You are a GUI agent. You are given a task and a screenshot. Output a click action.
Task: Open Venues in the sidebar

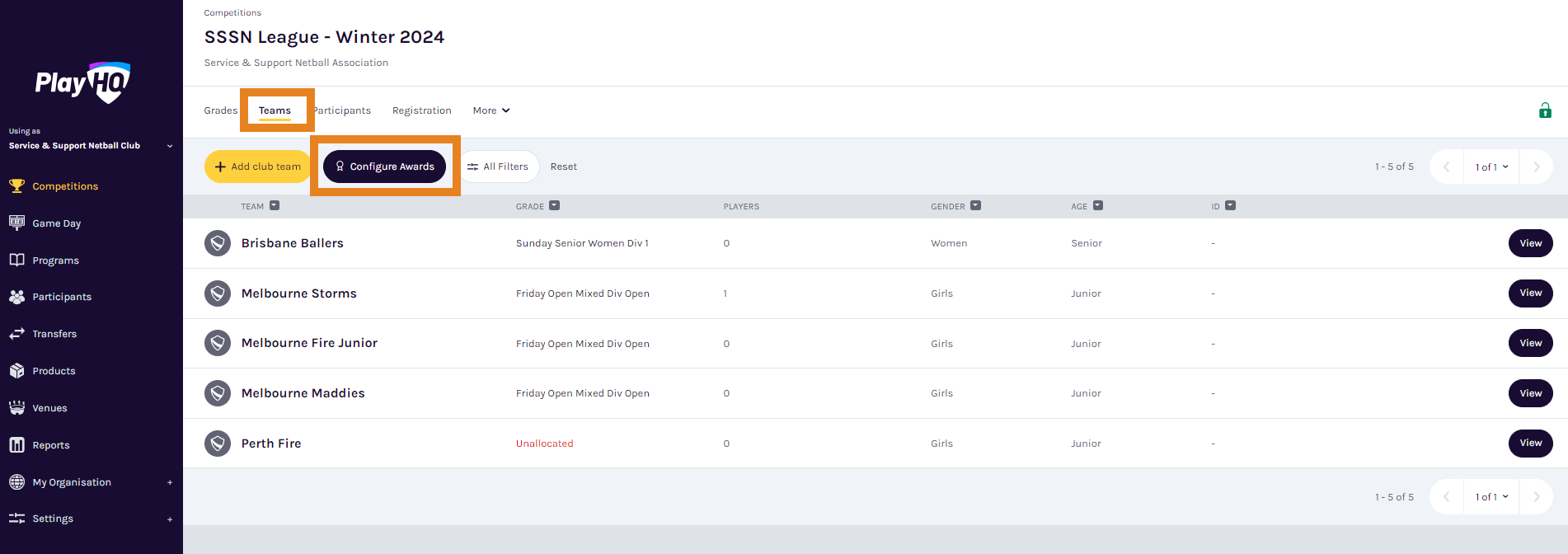[49, 408]
